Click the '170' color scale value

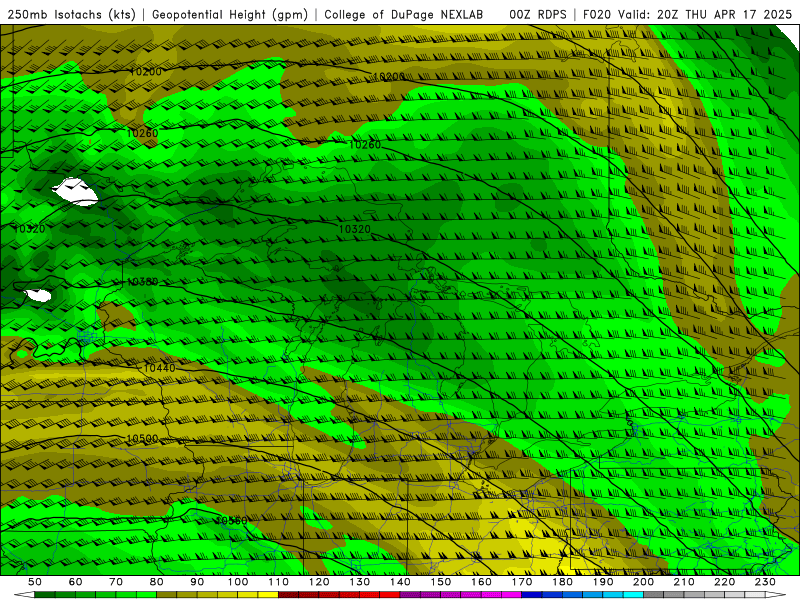tap(522, 582)
